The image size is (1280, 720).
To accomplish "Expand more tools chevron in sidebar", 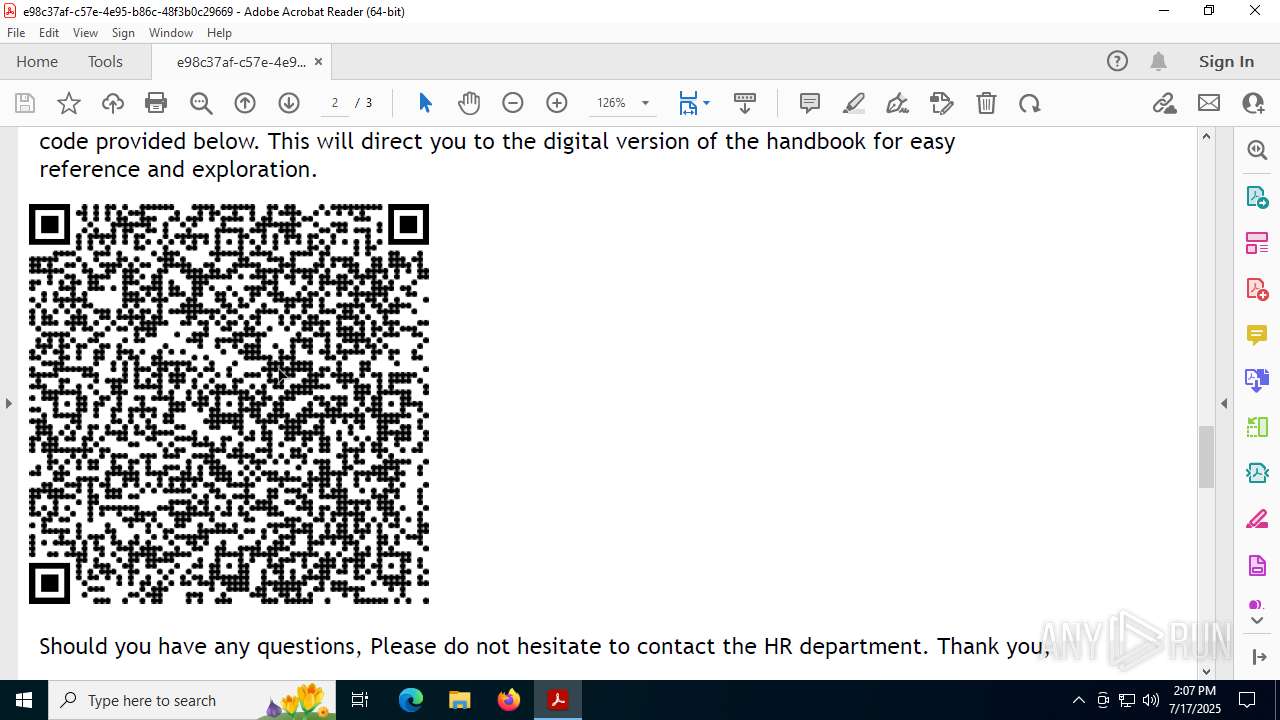I will [x=1257, y=621].
